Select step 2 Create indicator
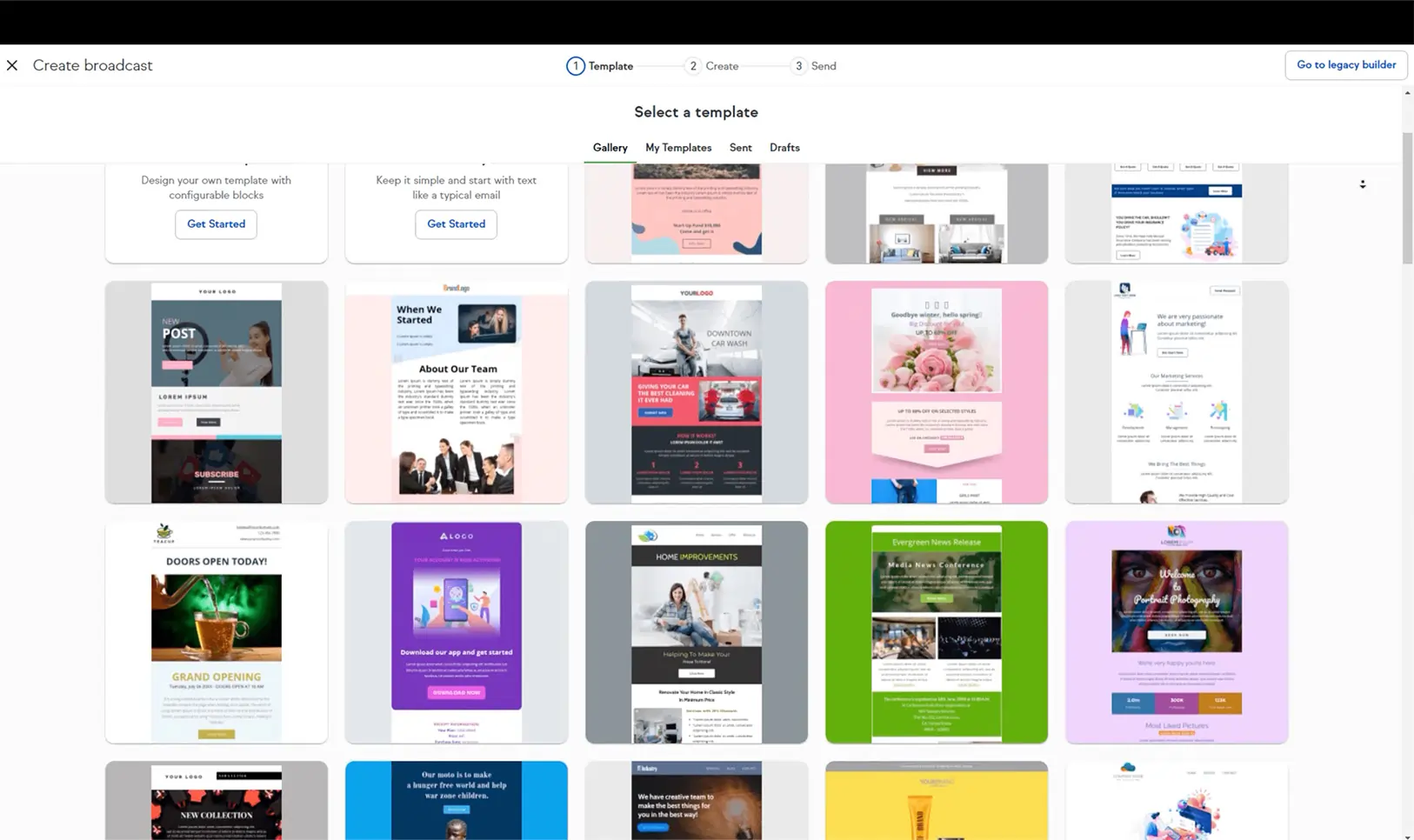 [711, 66]
